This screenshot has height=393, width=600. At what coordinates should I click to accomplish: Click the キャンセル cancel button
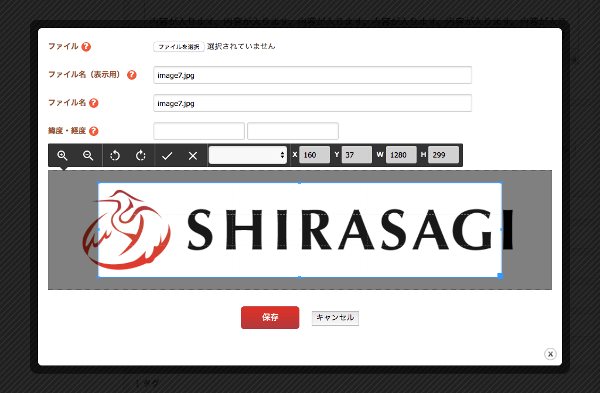[335, 318]
